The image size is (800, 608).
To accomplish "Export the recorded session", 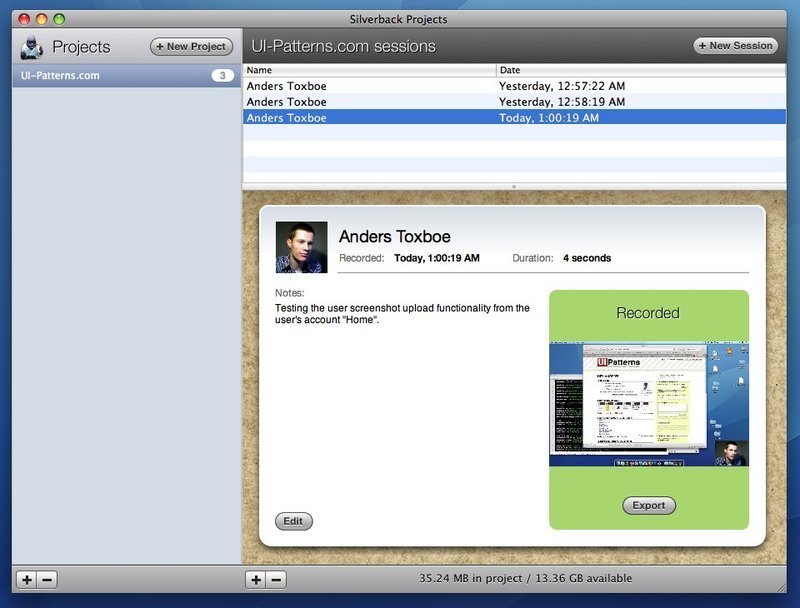I will tap(648, 505).
